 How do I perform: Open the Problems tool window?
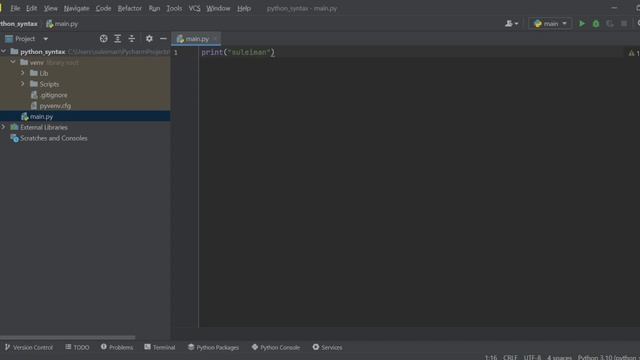coord(117,347)
